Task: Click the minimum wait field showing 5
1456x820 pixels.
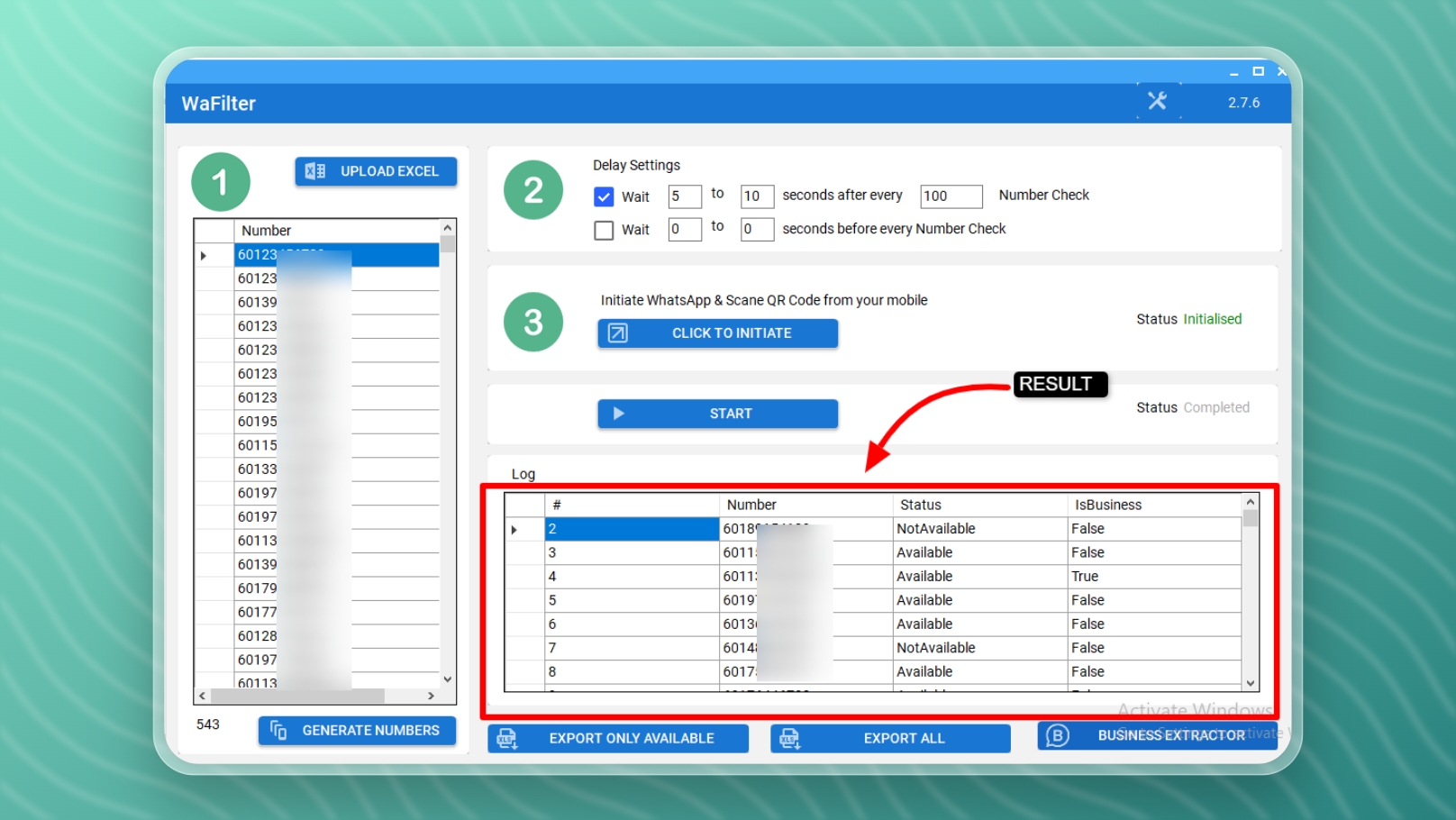Action: click(684, 196)
